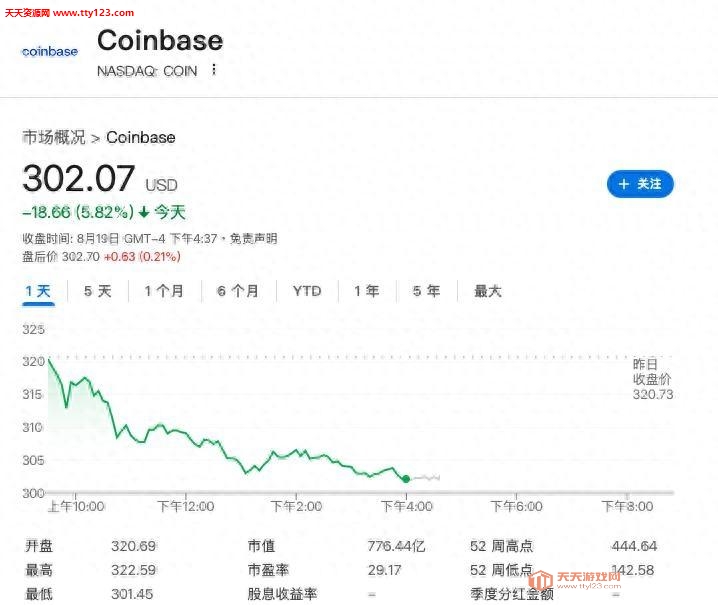Open the three-dot menu beside NASDAQ: COIN

click(213, 70)
